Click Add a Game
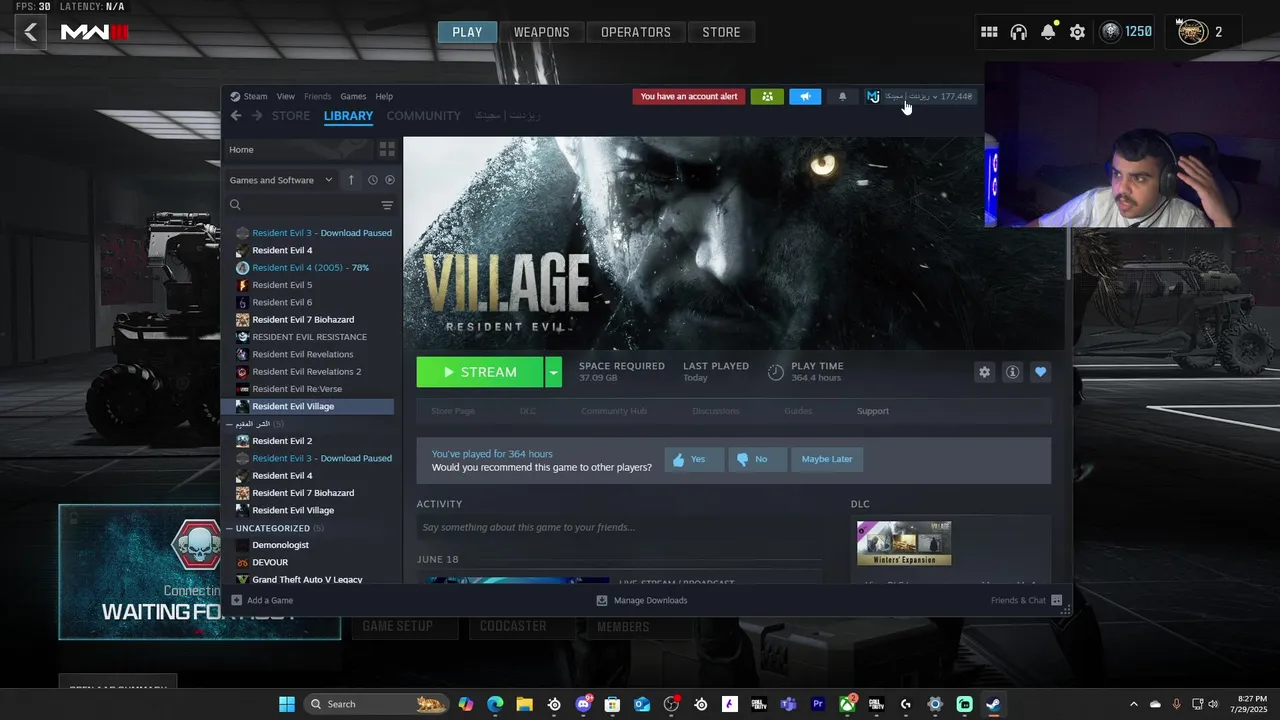Viewport: 1280px width, 720px height. [x=262, y=600]
